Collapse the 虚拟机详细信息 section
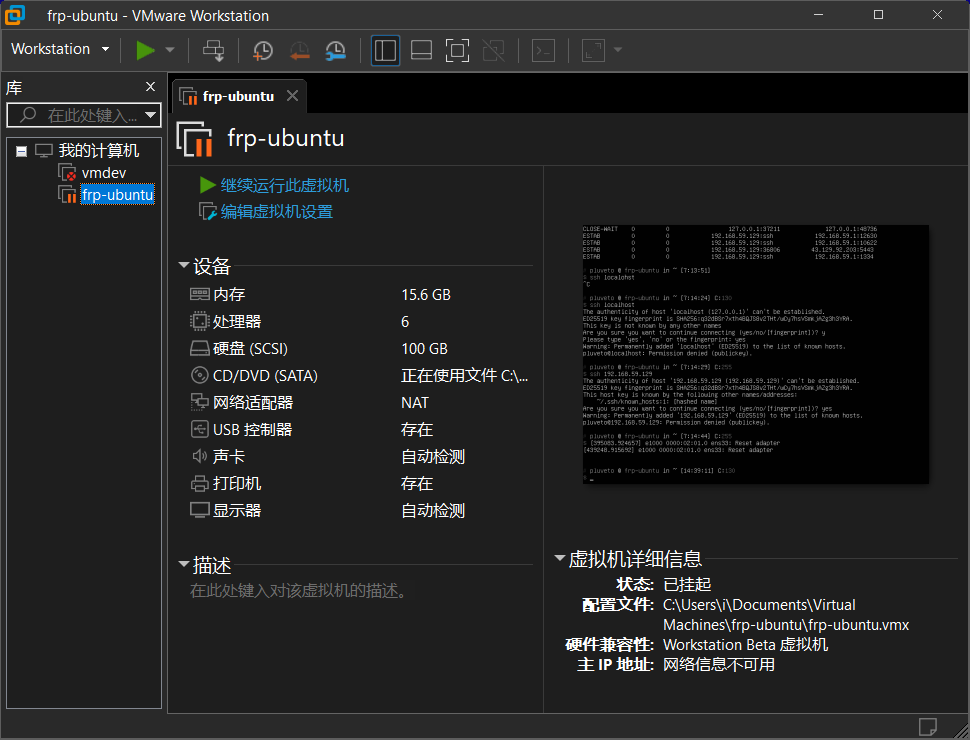The height and width of the screenshot is (740, 970). click(560, 558)
